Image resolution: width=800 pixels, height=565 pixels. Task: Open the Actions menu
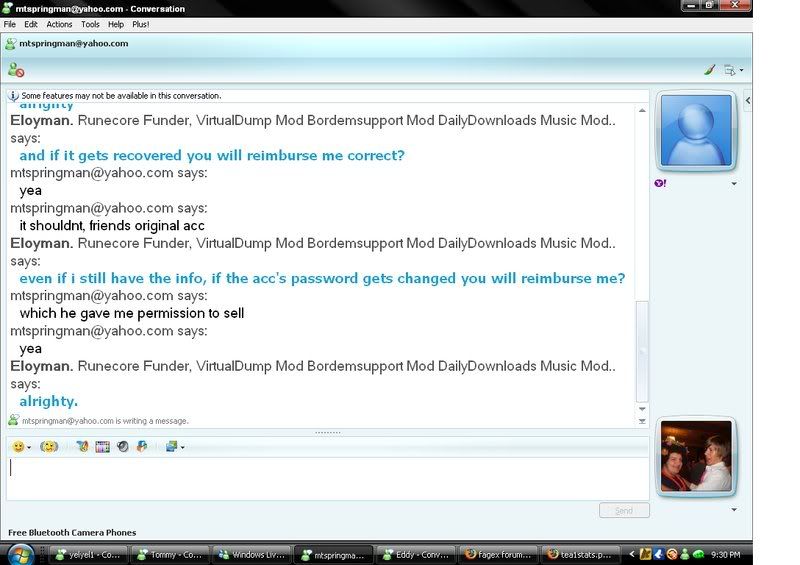point(59,24)
